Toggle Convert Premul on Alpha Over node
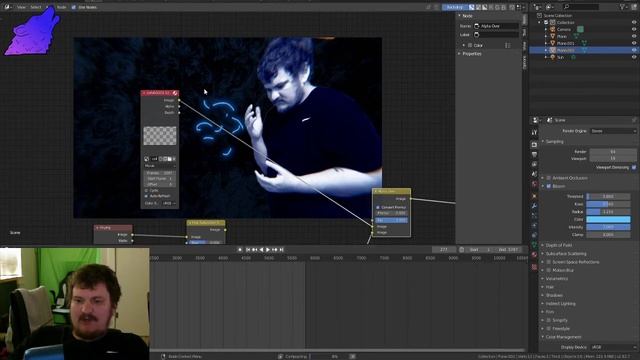 click(x=378, y=207)
